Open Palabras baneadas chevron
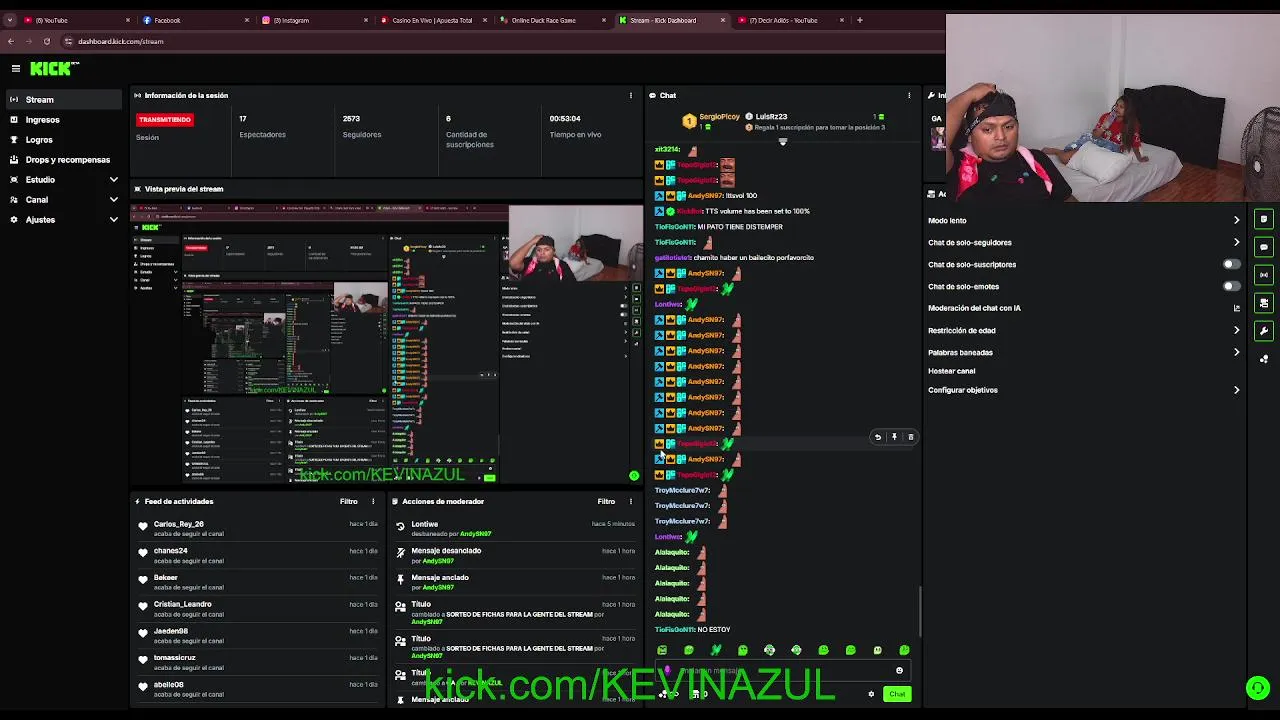The height and width of the screenshot is (720, 1280). click(1236, 352)
